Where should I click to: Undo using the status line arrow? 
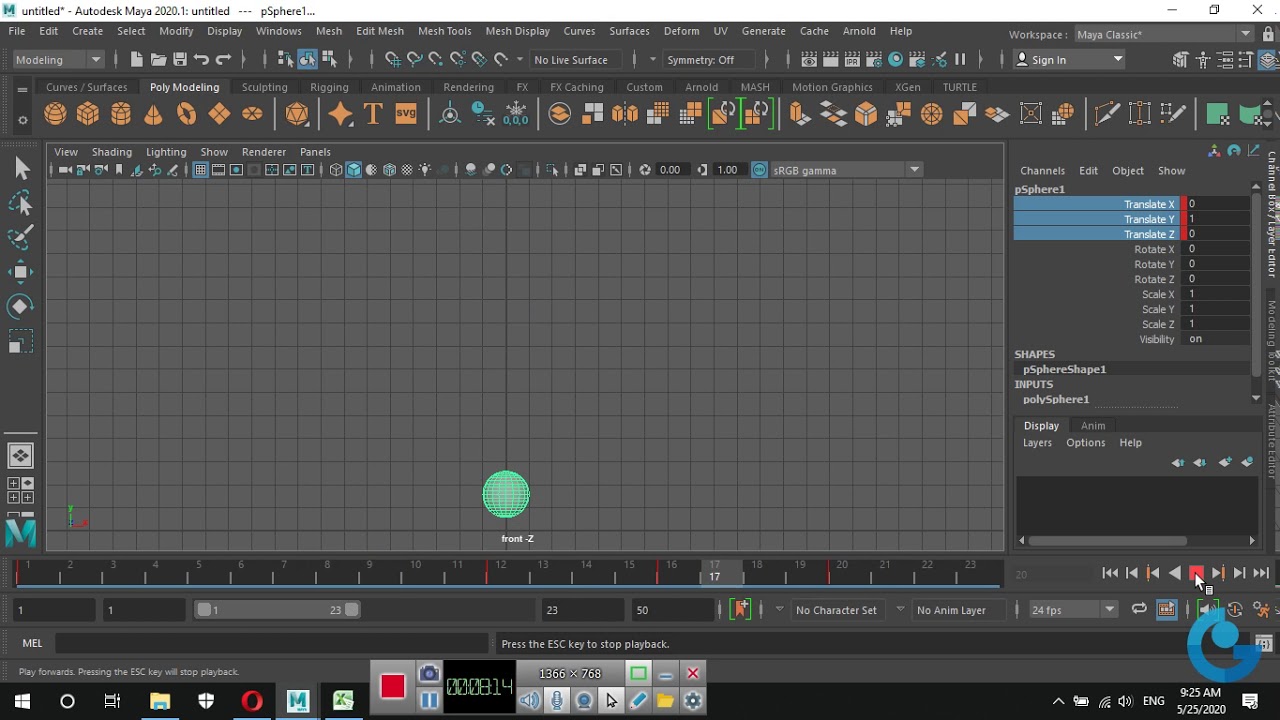click(x=202, y=60)
